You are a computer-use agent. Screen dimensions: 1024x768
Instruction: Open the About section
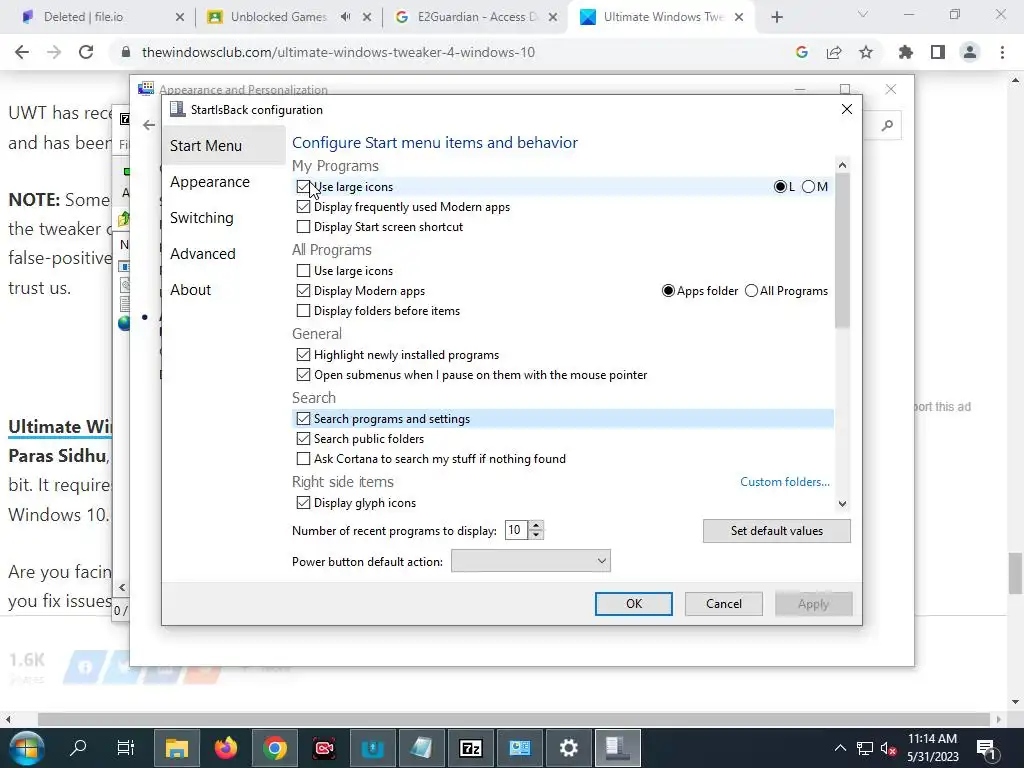point(190,289)
